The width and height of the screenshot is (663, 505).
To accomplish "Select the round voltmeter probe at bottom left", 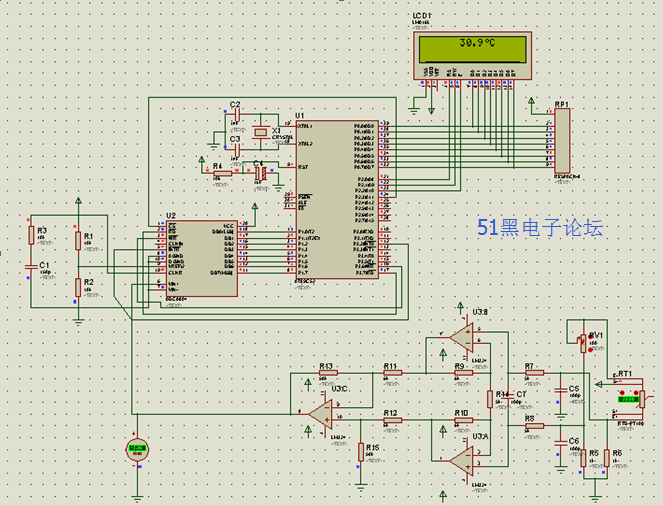I will [137, 449].
